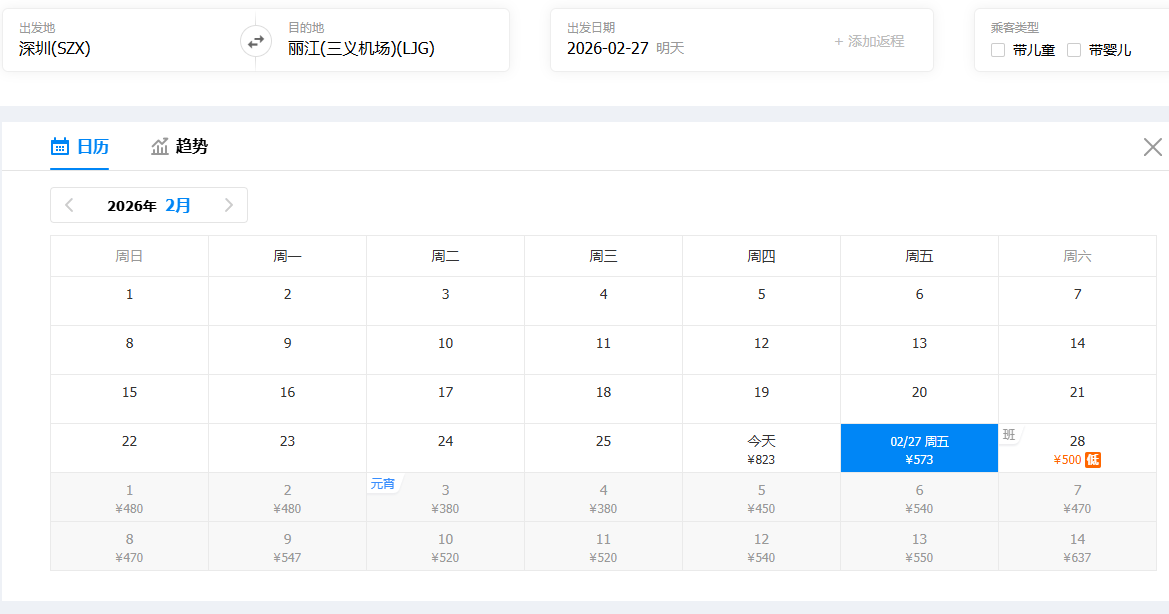Close the price calendar panel
The height and width of the screenshot is (614, 1169).
point(1152,147)
